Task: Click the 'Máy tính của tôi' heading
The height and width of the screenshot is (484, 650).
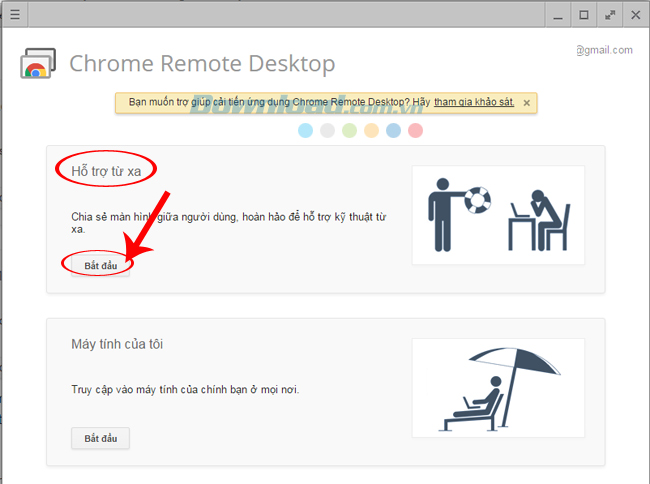Action: 117,344
